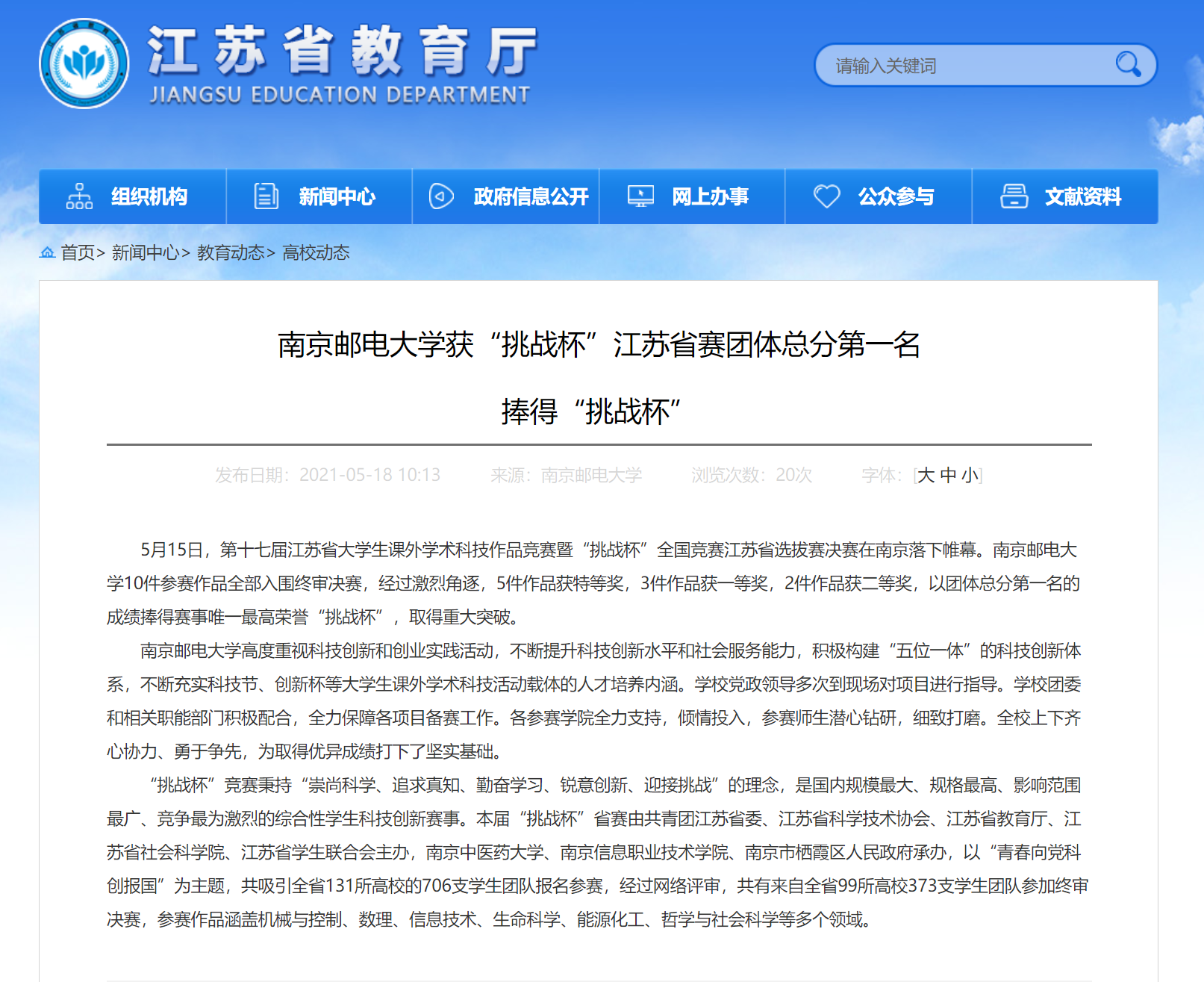Navigate to 高校动态 breadcrumb link
Screen dimensions: 1204x982
pyautogui.click(x=316, y=253)
